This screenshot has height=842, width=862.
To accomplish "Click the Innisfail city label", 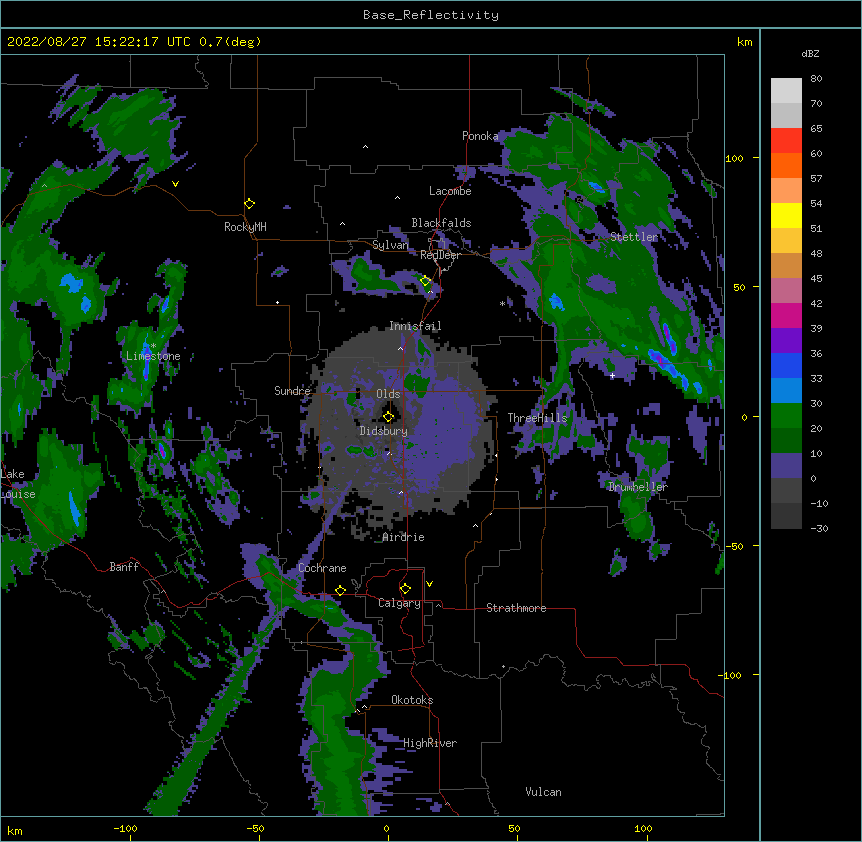I will (x=415, y=326).
